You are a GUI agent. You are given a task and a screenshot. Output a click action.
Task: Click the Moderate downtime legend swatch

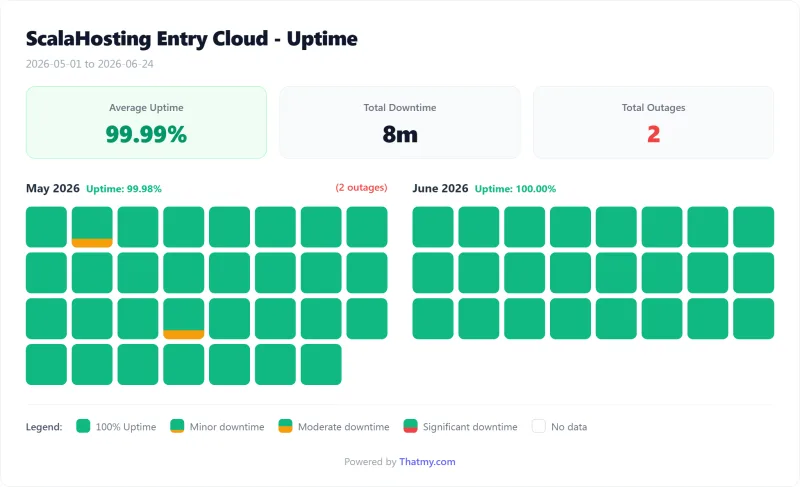tap(285, 426)
